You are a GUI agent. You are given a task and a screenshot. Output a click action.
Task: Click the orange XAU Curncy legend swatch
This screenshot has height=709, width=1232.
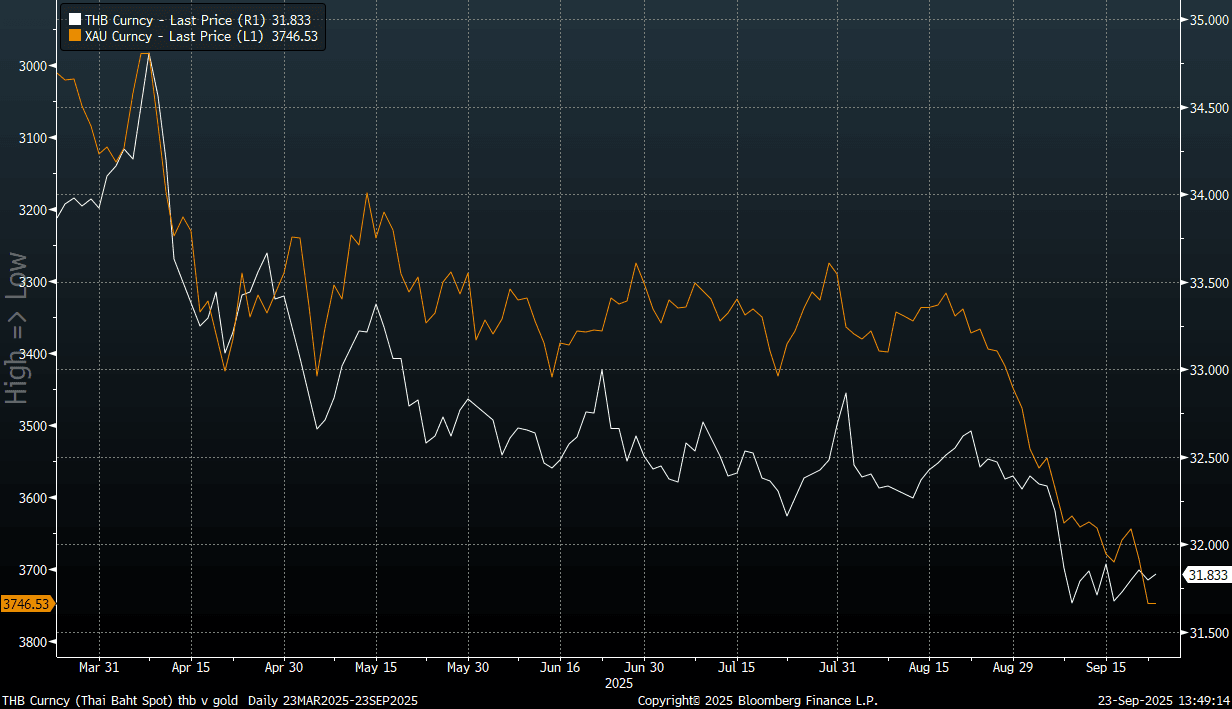(x=74, y=35)
